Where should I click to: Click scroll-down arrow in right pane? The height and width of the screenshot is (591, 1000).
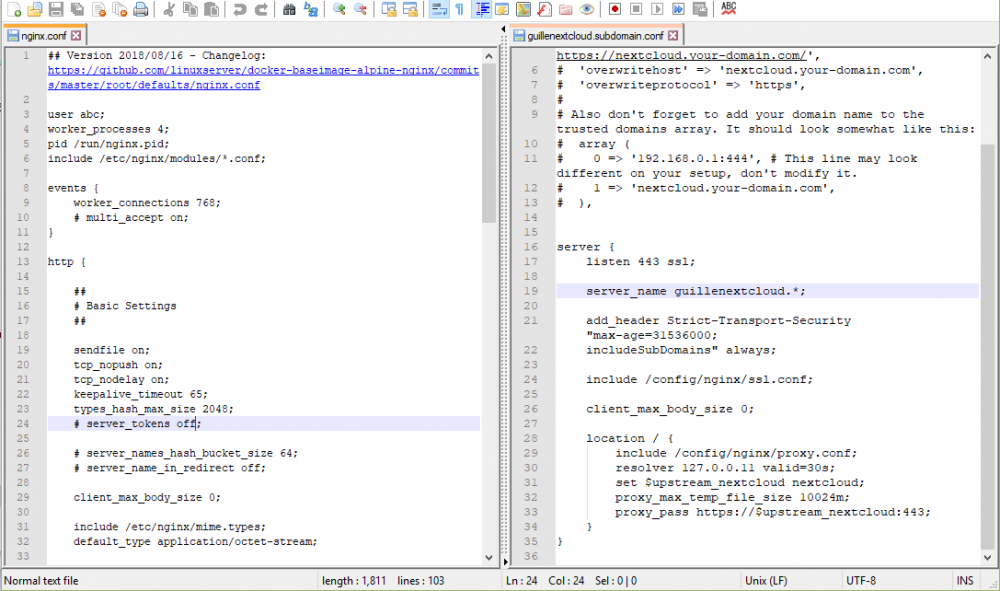[987, 557]
